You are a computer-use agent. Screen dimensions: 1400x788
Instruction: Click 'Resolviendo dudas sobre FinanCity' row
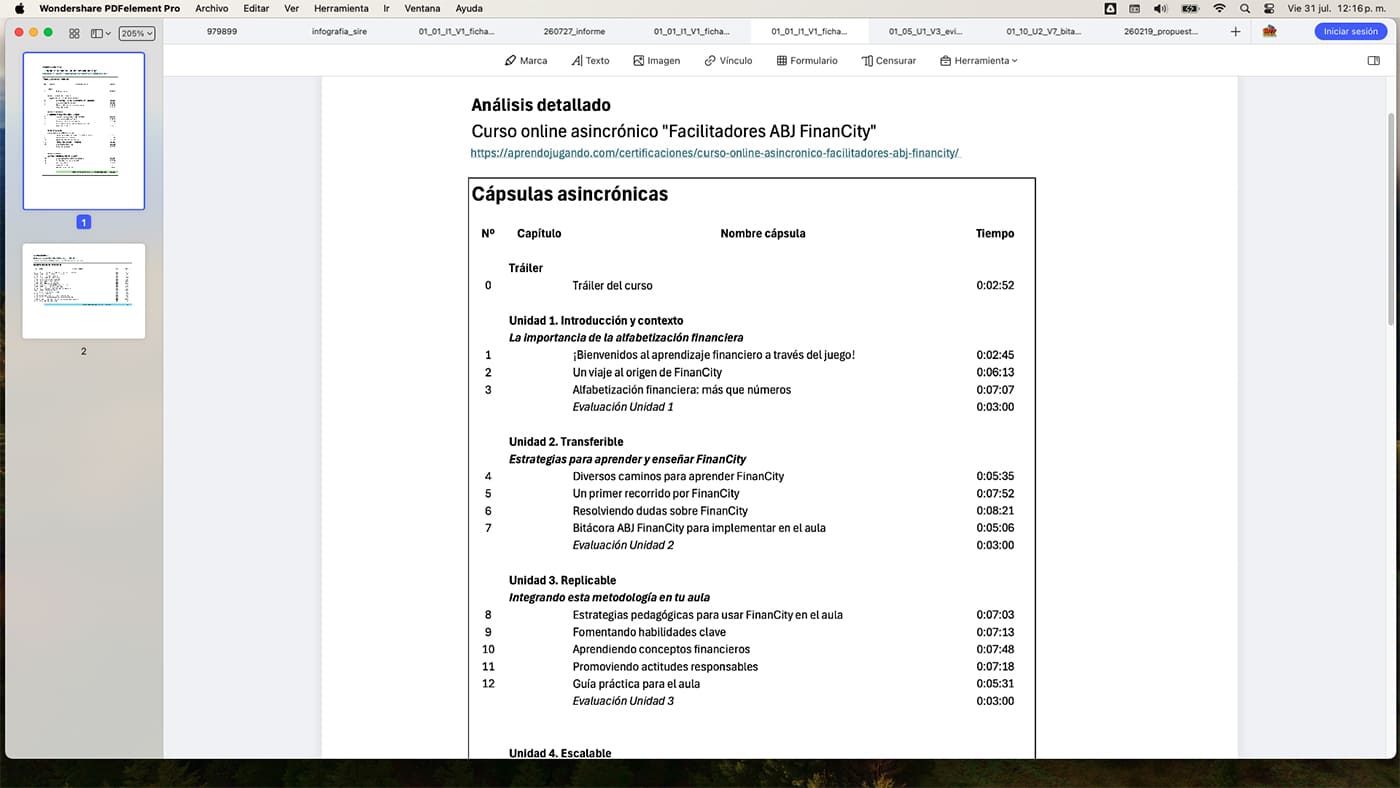660,511
